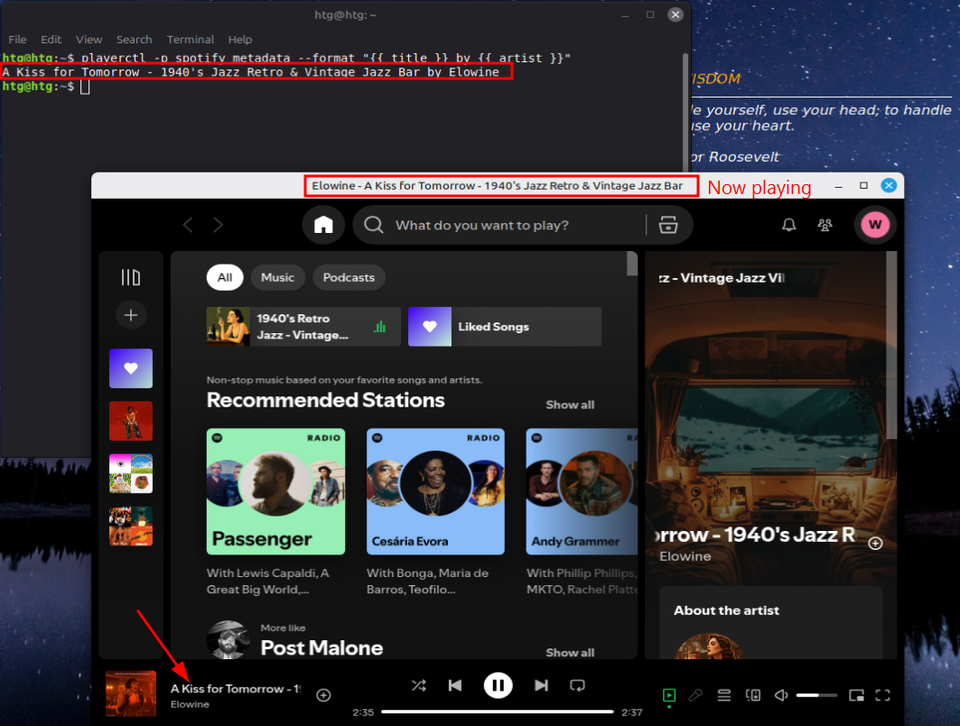Image resolution: width=960 pixels, height=726 pixels.
Task: Select the Music filter chip
Action: pos(277,277)
